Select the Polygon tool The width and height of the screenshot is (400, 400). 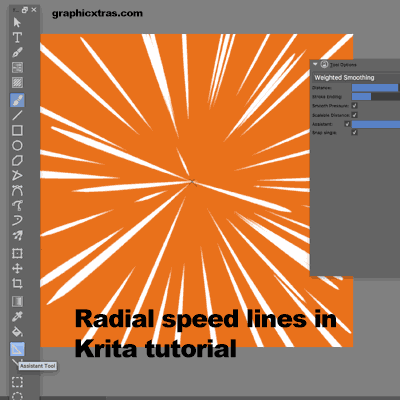point(17,161)
